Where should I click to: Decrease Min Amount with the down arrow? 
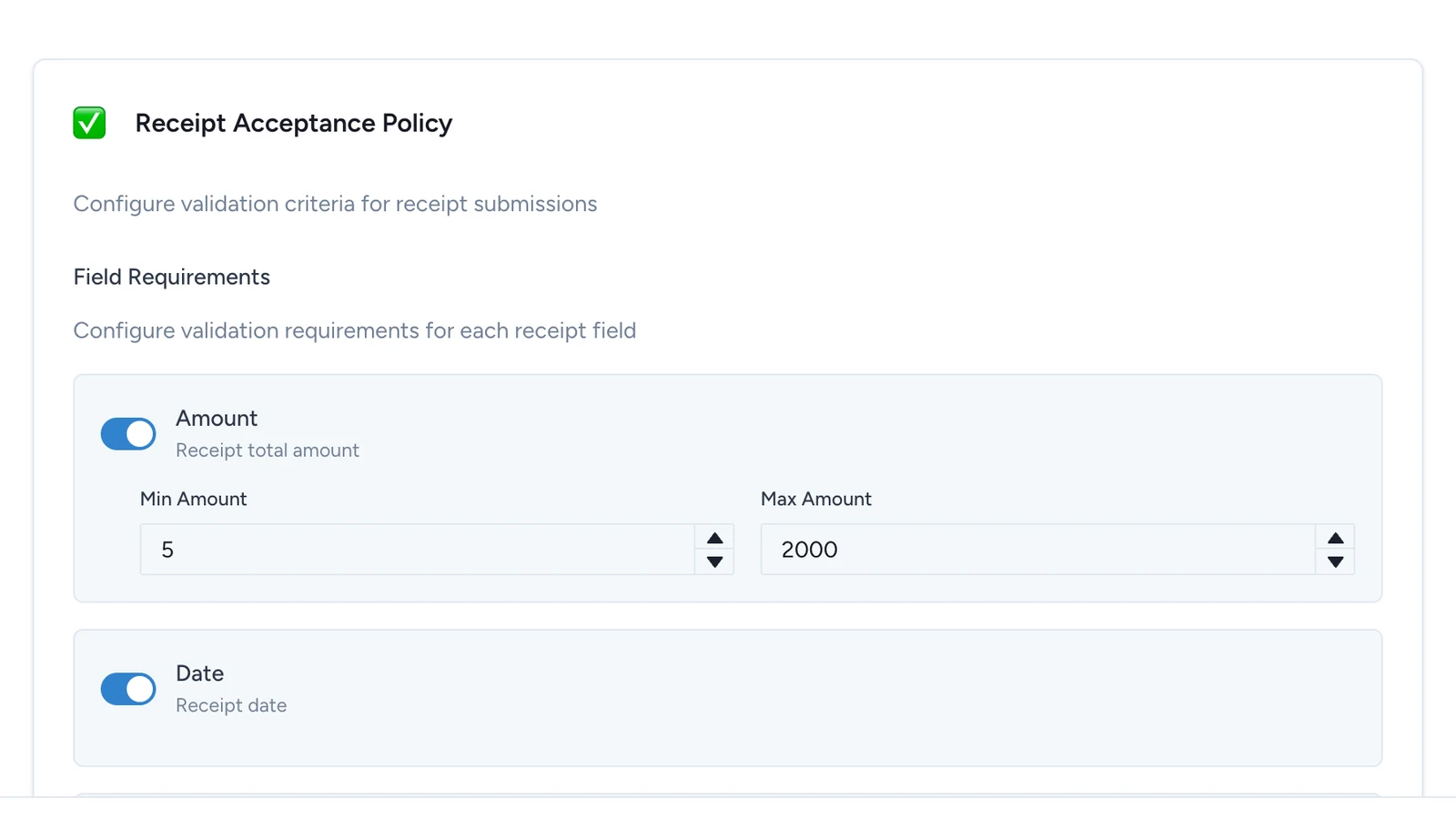click(x=714, y=561)
